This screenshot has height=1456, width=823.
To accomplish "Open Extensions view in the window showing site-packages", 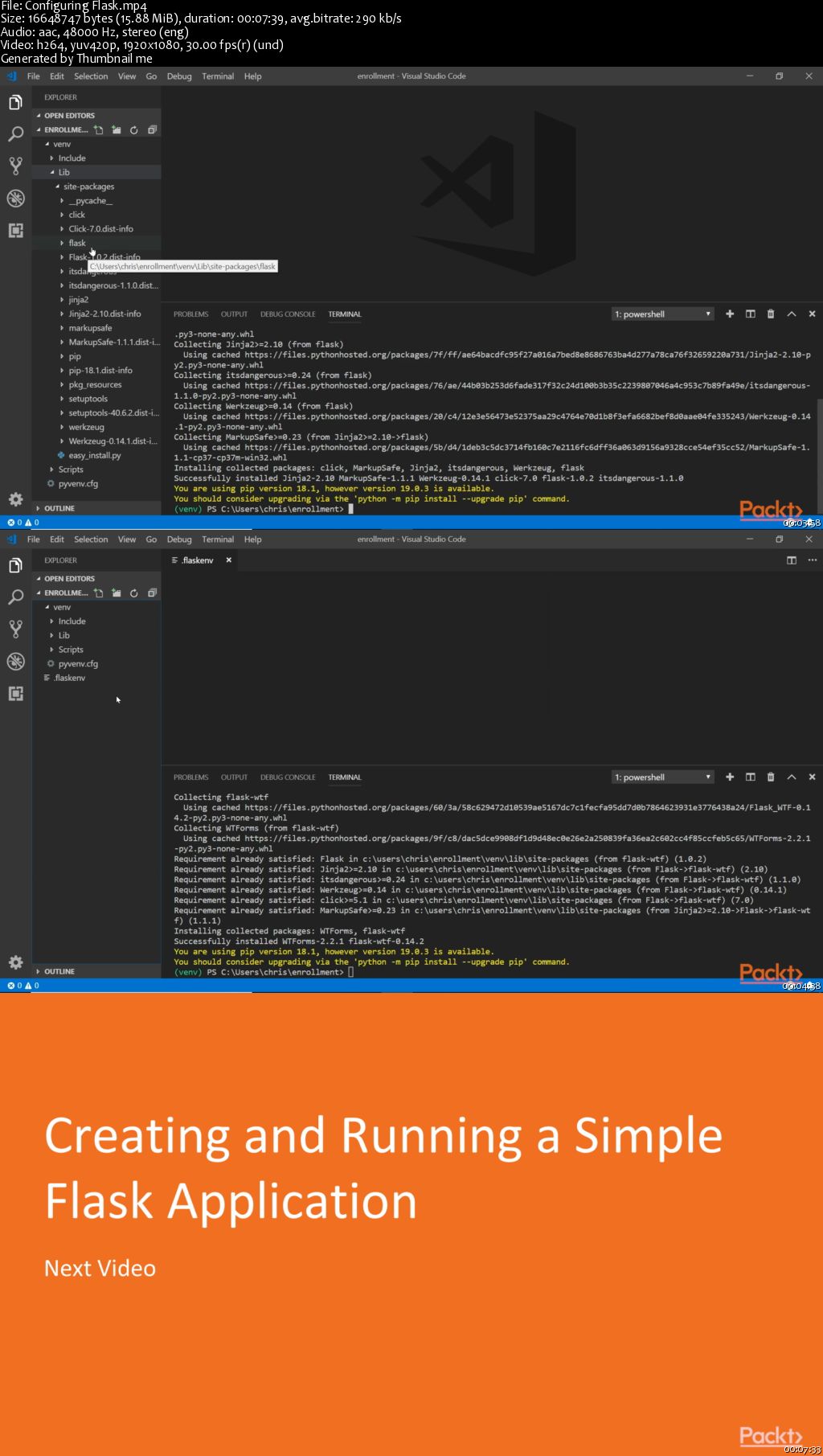I will click(15, 230).
